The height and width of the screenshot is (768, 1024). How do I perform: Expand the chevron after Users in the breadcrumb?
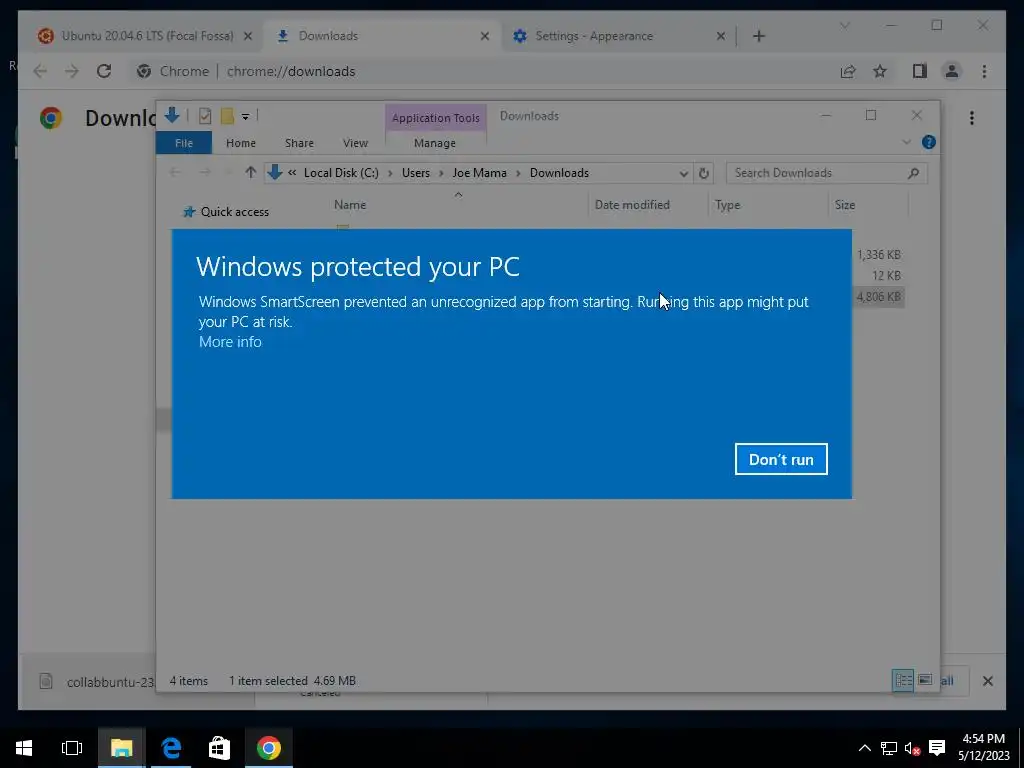(441, 173)
